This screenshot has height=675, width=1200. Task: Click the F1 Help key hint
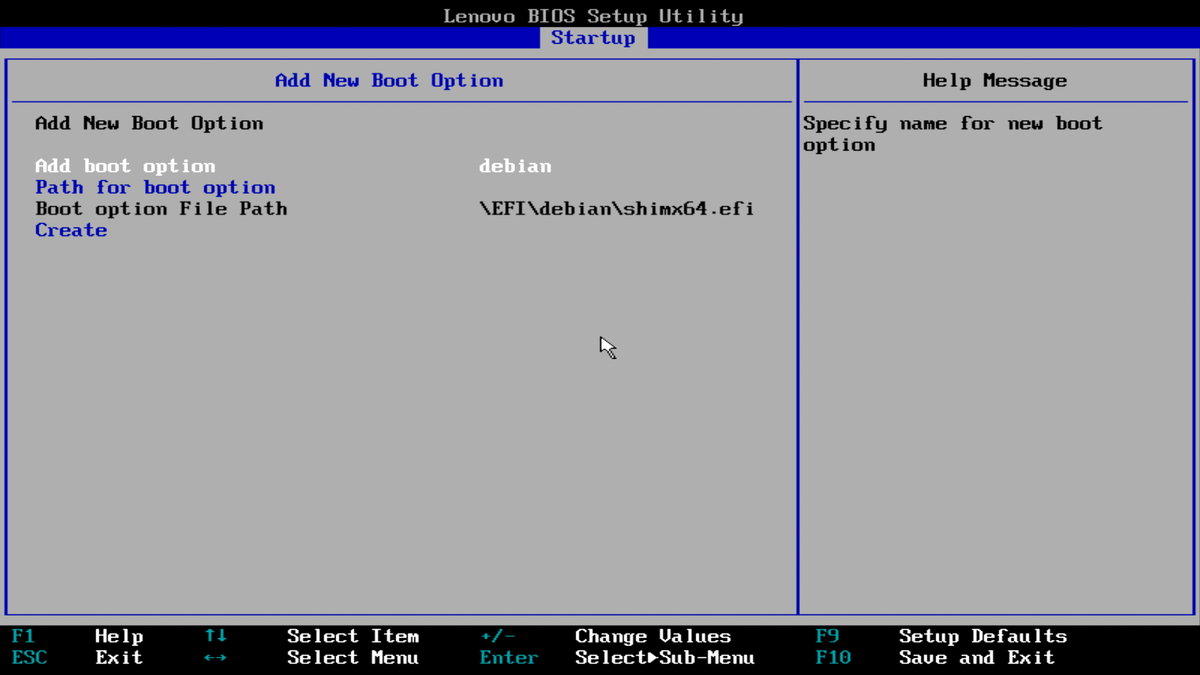pyautogui.click(x=78, y=636)
